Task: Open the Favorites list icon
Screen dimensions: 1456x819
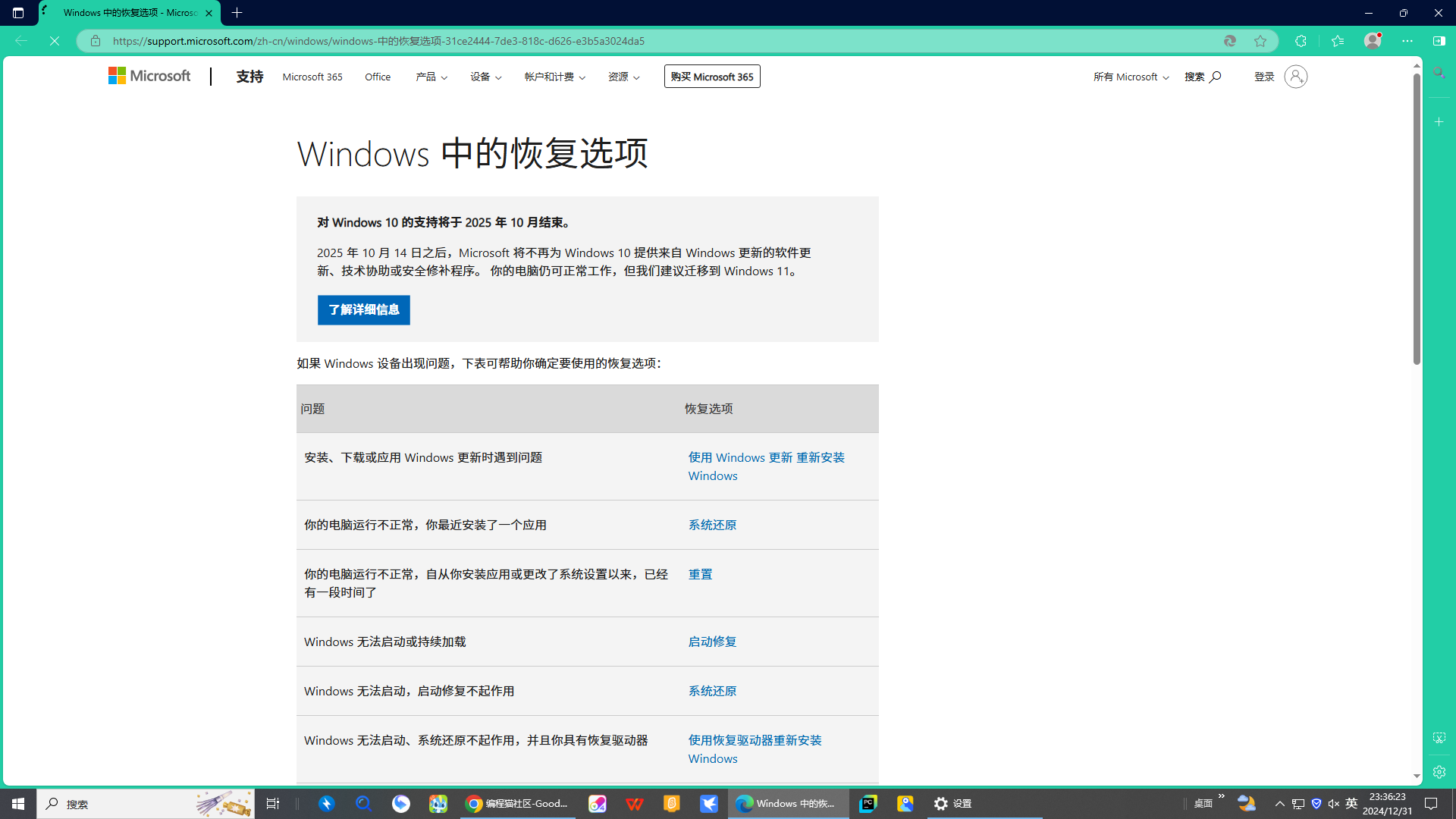Action: pyautogui.click(x=1338, y=41)
